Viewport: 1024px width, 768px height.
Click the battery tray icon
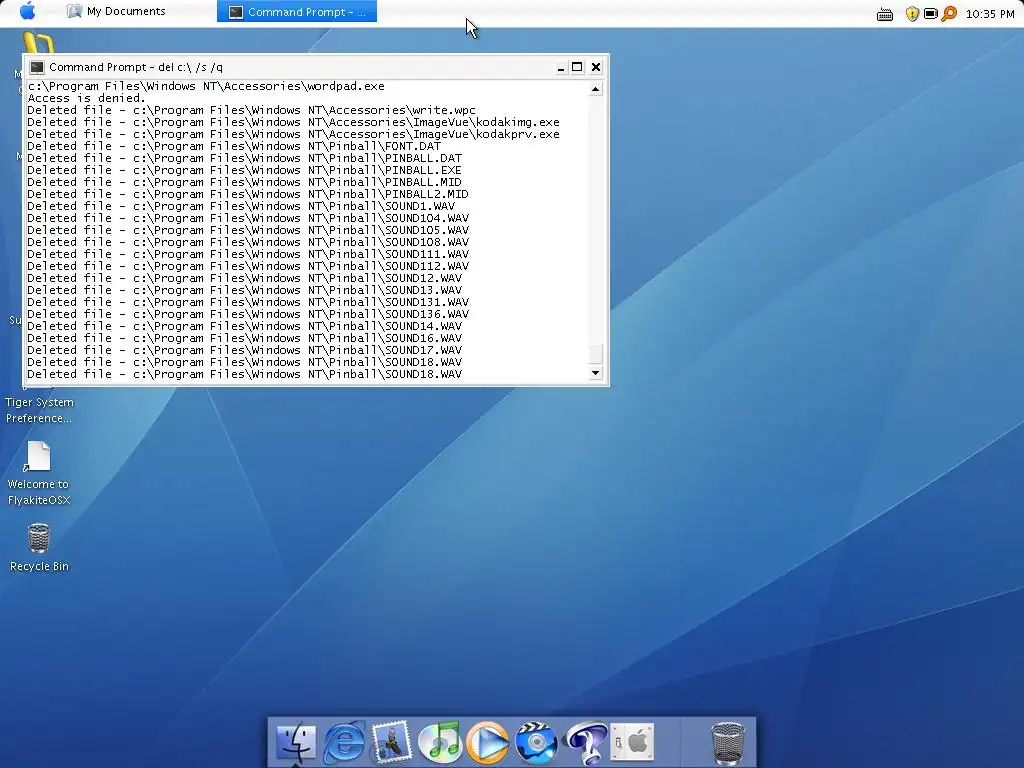pyautogui.click(x=931, y=13)
